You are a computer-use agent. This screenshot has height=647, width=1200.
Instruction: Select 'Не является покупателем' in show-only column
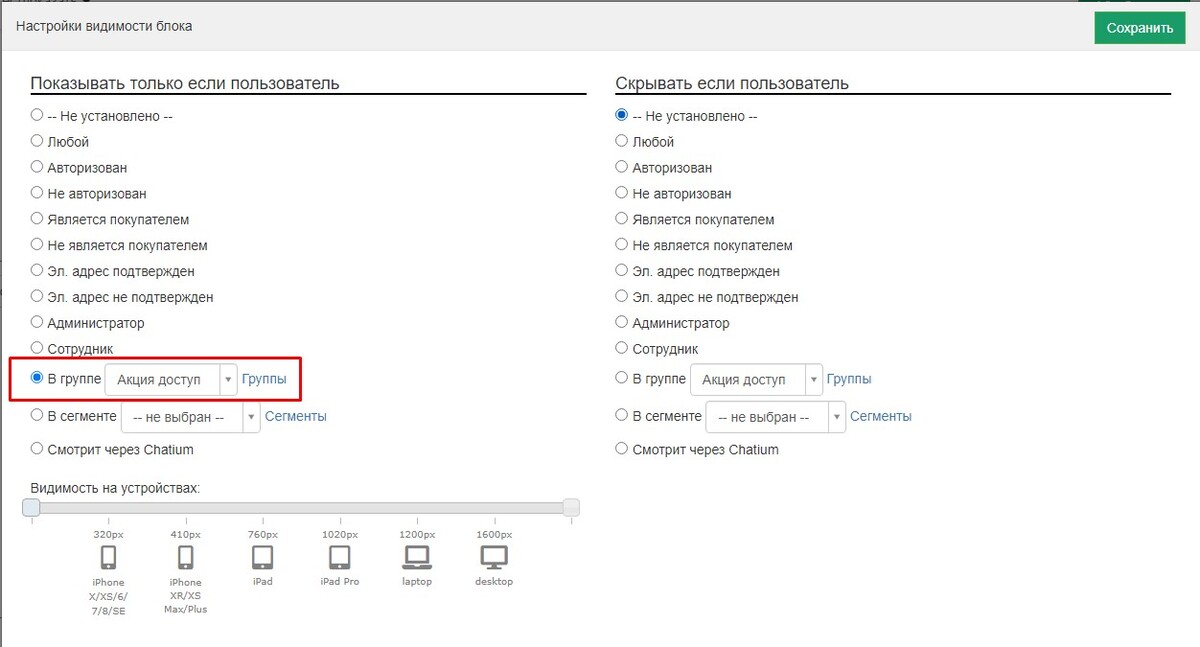37,245
